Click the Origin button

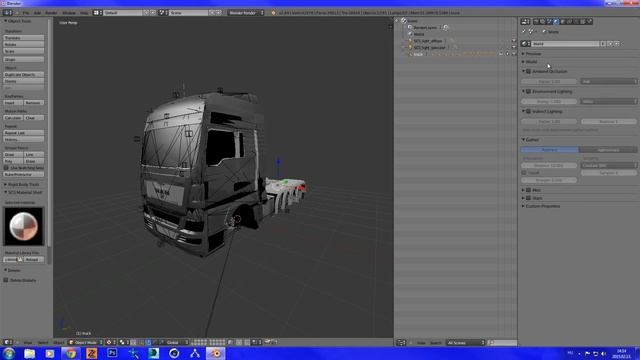24,60
